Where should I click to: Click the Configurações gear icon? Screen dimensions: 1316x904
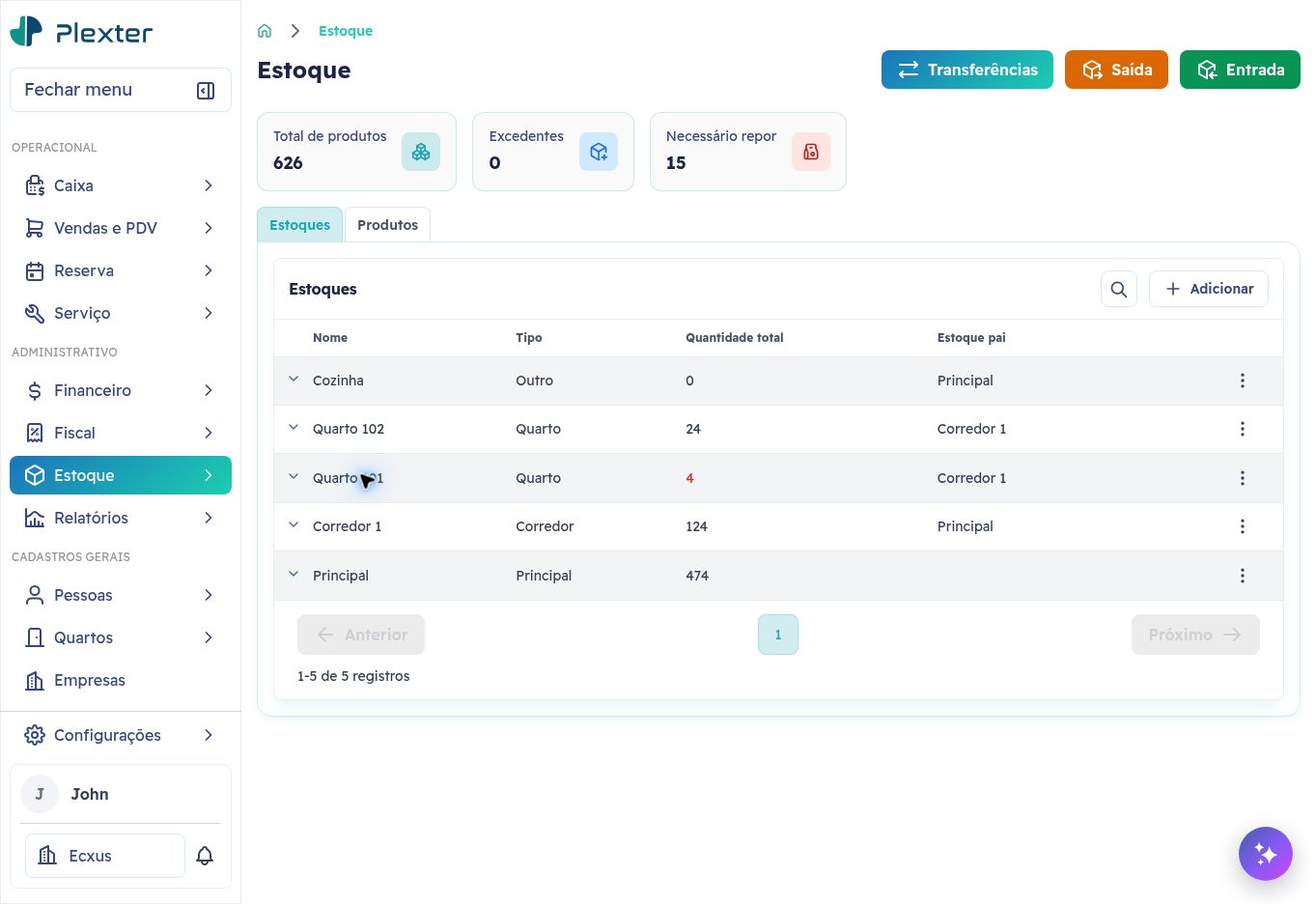[x=35, y=735]
